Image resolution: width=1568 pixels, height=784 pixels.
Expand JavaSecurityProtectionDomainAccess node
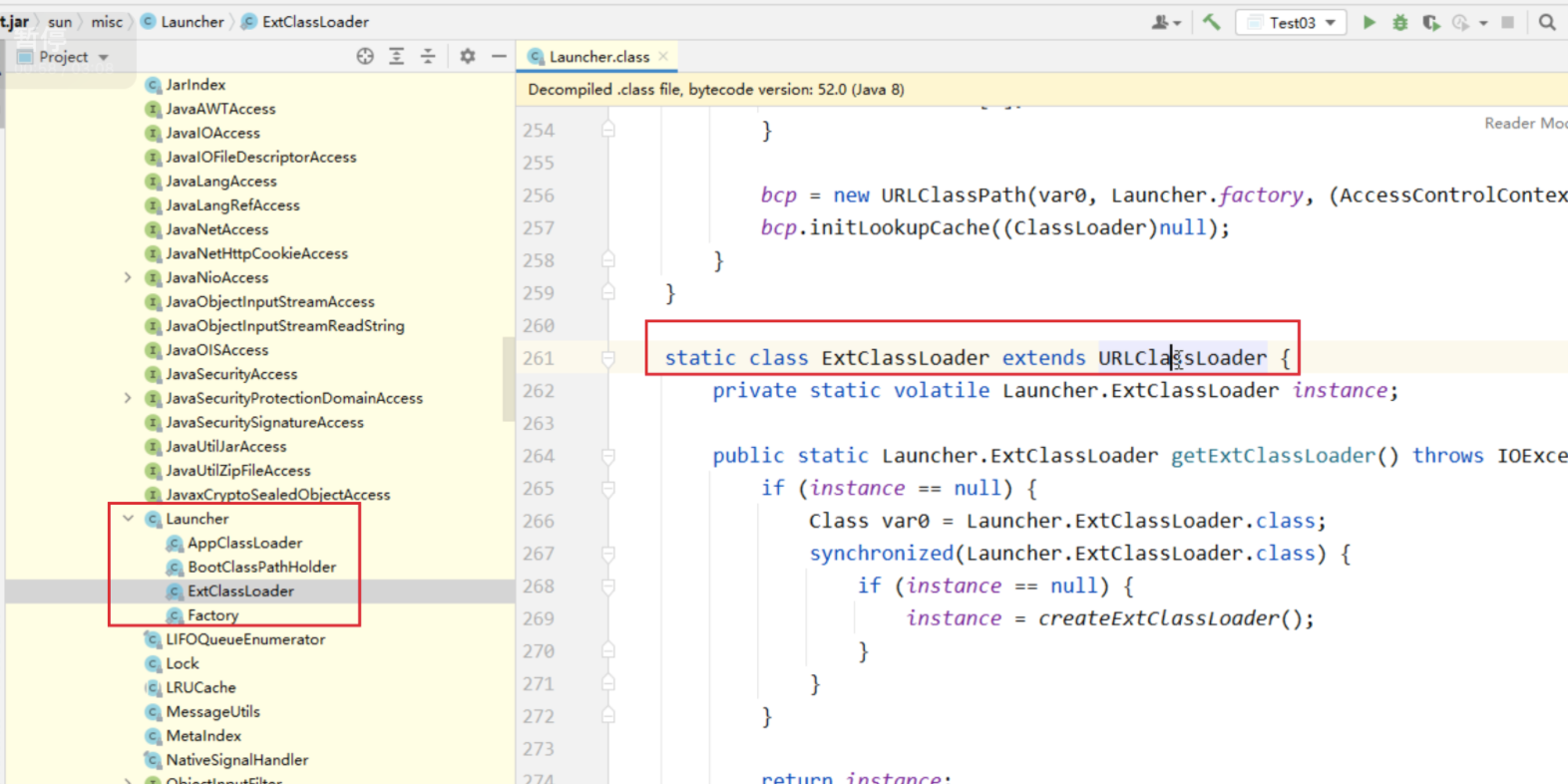coord(128,398)
